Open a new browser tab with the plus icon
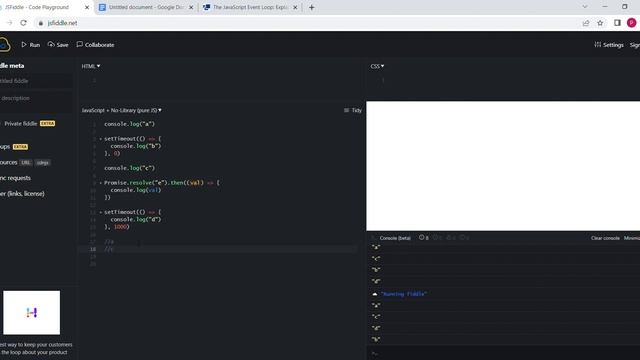Screen dimensions: 640x360 pos(311,7)
